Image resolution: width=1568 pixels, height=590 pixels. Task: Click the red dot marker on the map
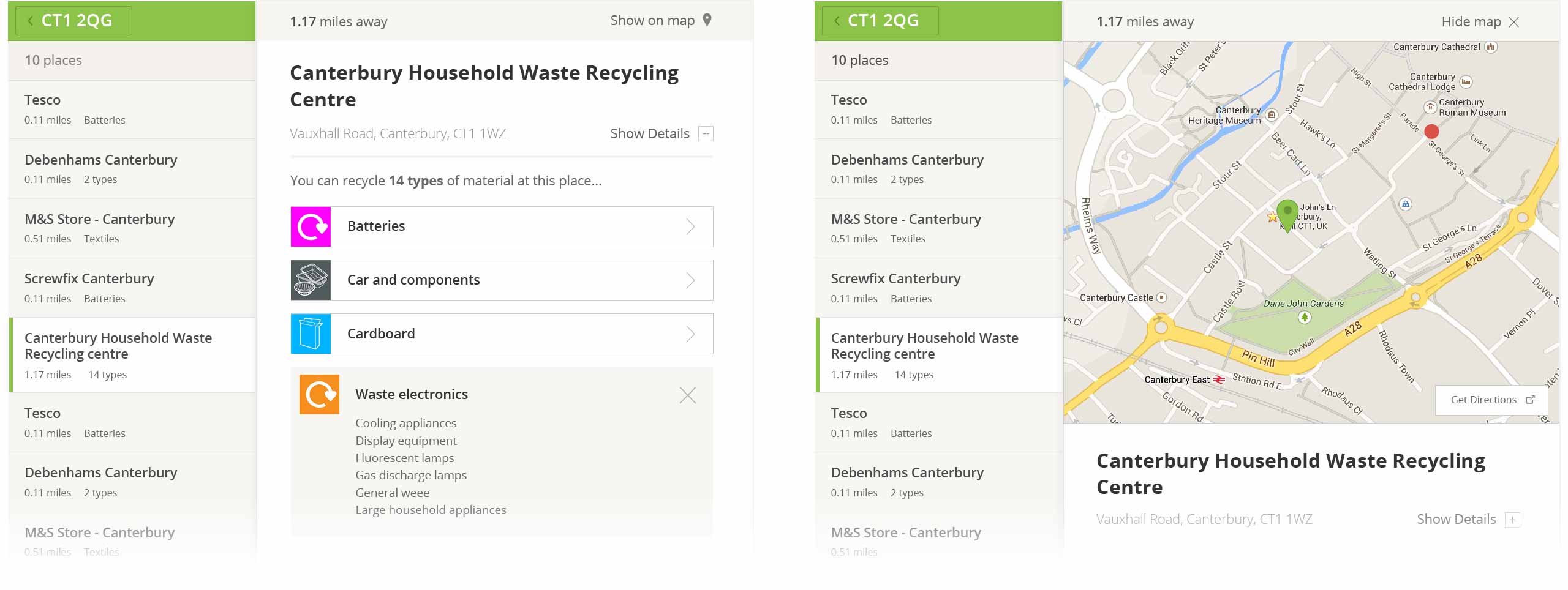click(1431, 132)
